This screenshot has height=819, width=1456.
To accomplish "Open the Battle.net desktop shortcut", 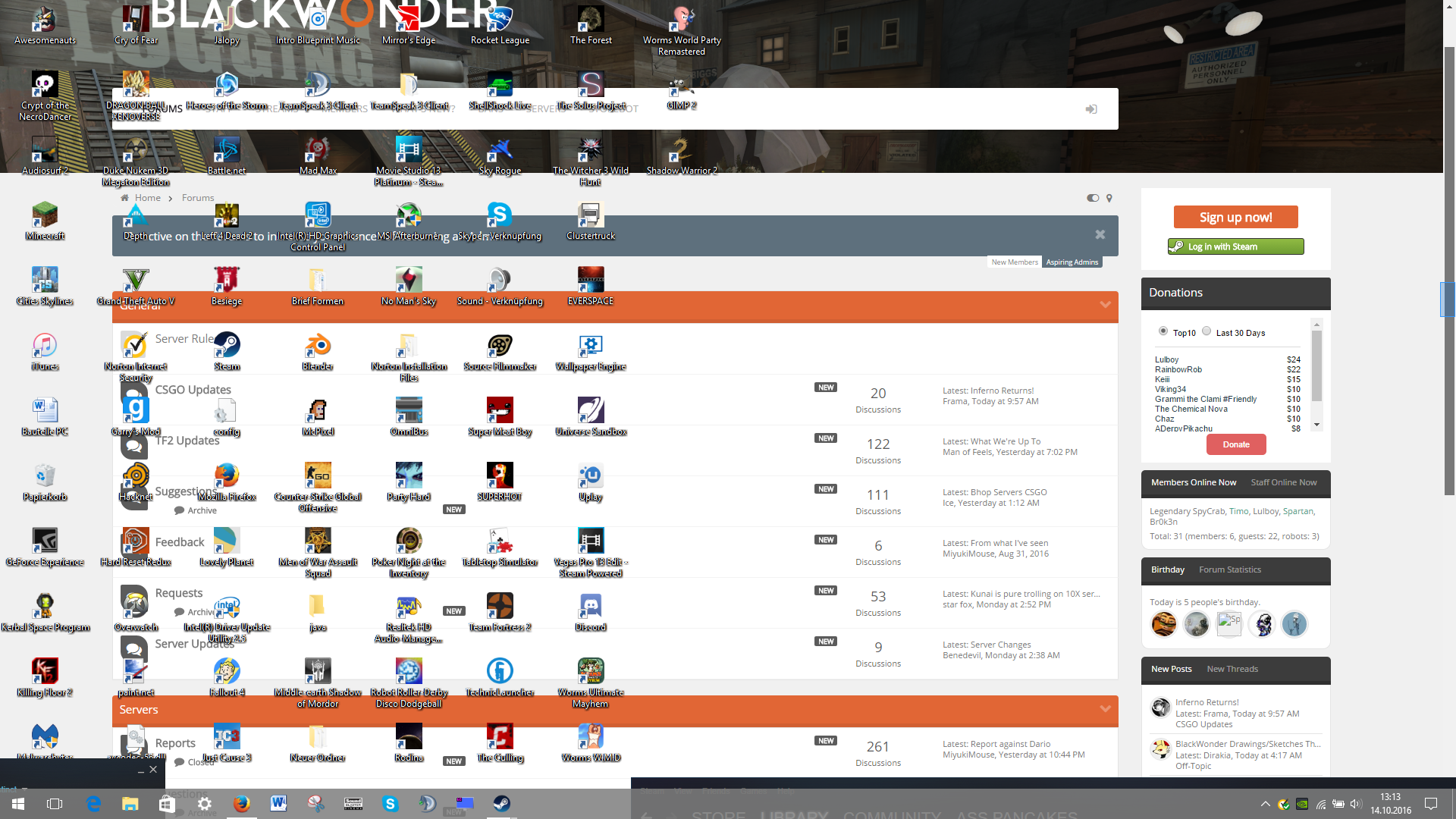I will (x=227, y=155).
